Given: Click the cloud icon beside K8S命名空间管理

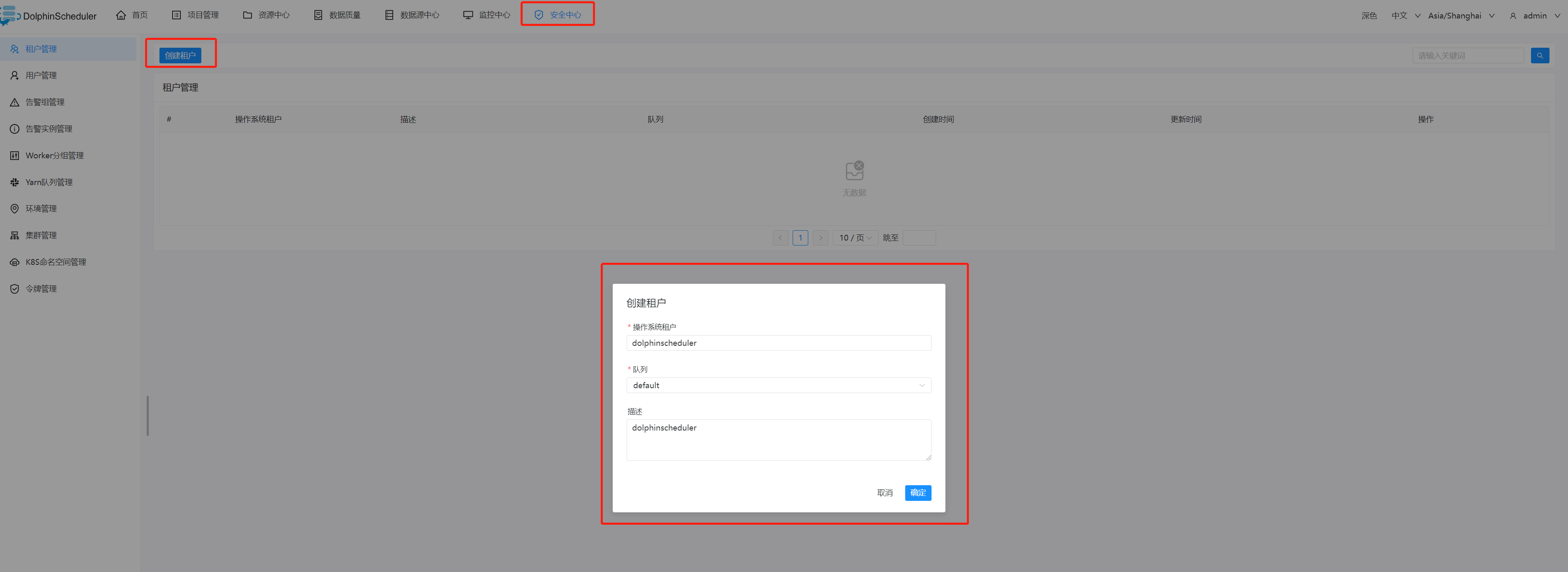Looking at the screenshot, I should (15, 262).
